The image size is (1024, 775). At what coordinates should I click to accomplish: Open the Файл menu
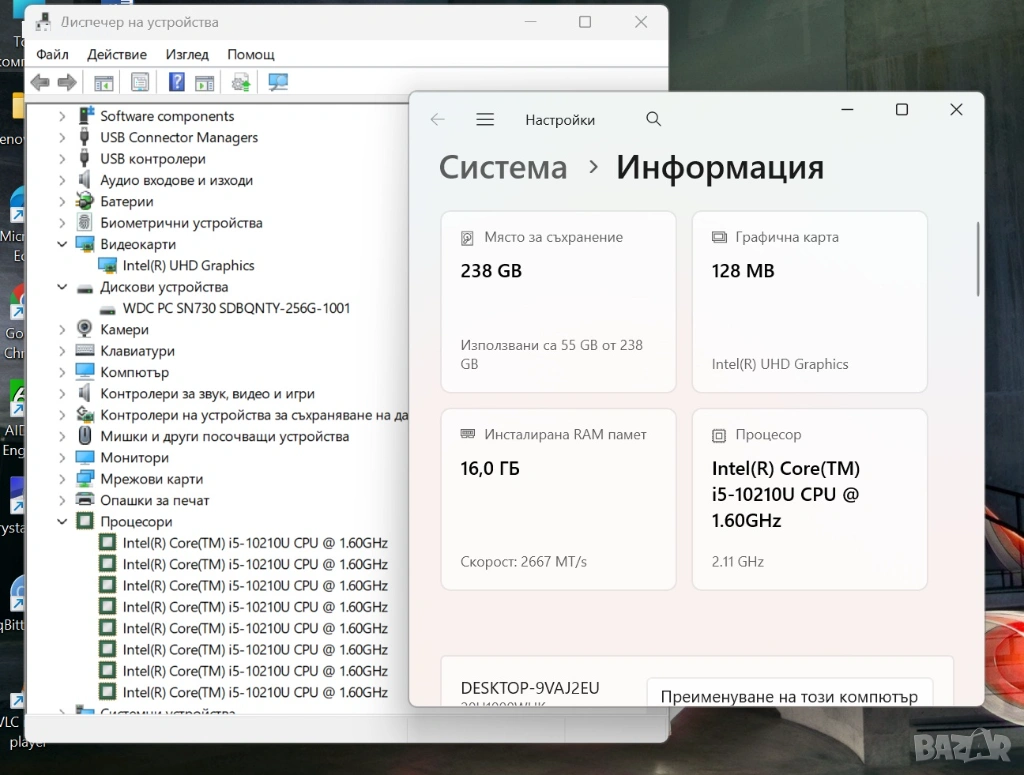point(52,54)
